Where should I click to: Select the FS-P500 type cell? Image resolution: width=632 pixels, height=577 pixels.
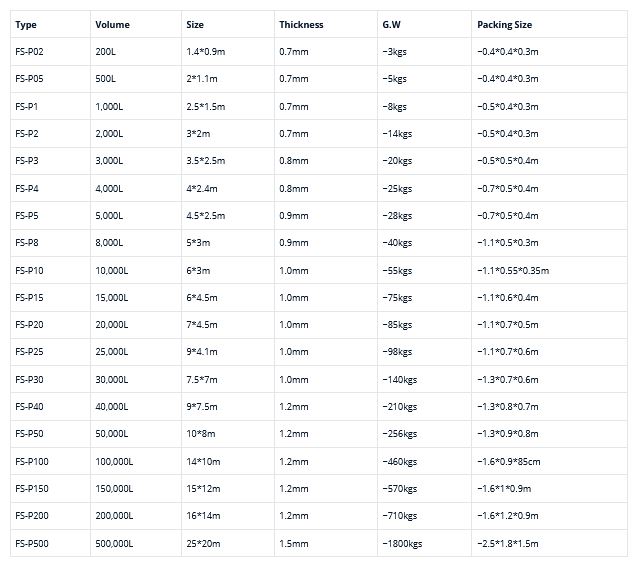pos(33,543)
